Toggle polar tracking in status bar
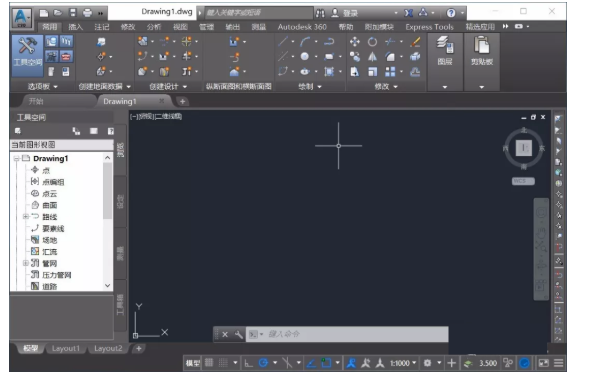Viewport: 592px width, 375px height. [263, 363]
